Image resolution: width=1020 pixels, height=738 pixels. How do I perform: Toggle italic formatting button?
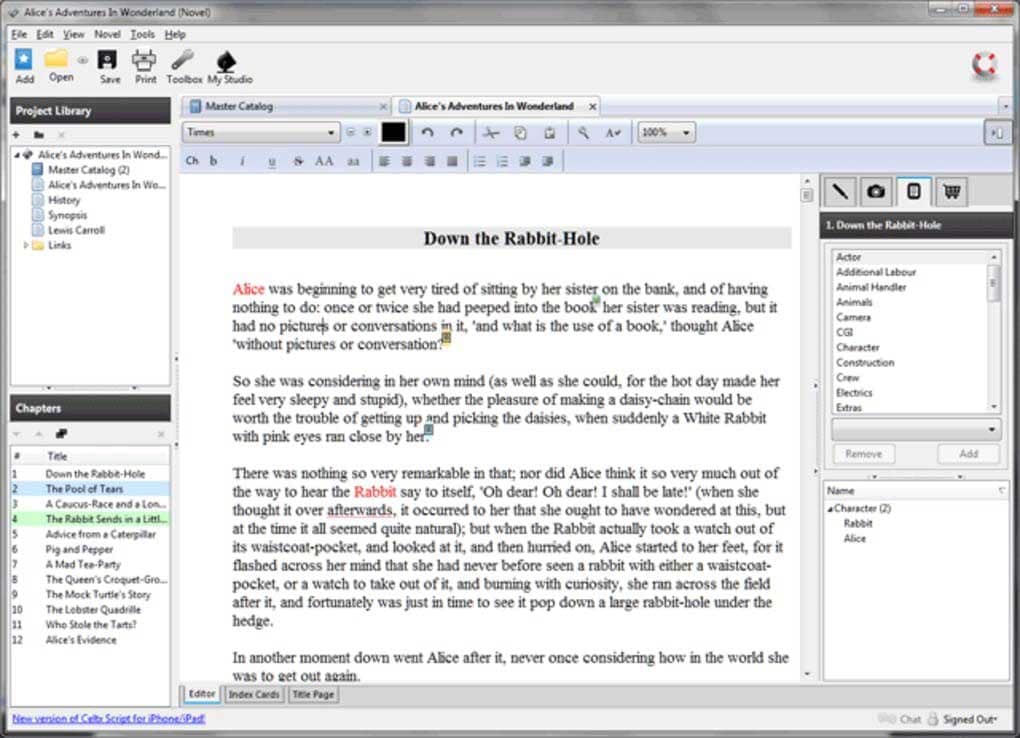(x=243, y=161)
